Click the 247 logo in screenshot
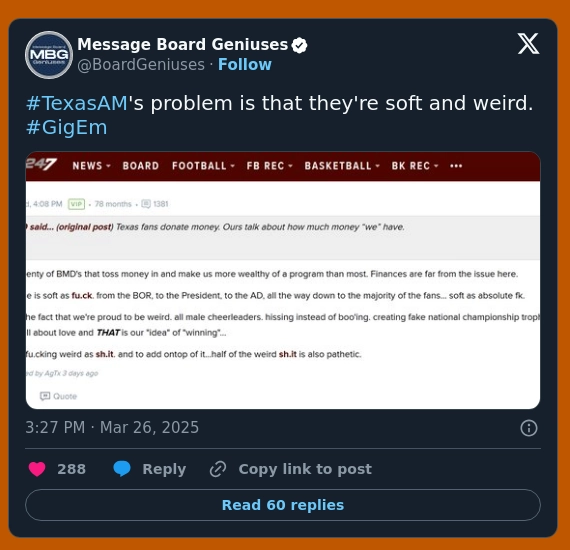This screenshot has height=550, width=570. (41, 164)
